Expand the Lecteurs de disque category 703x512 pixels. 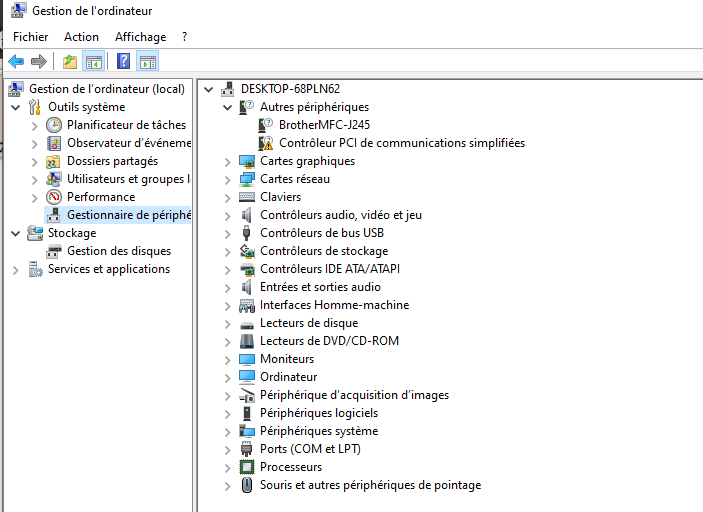tap(227, 324)
